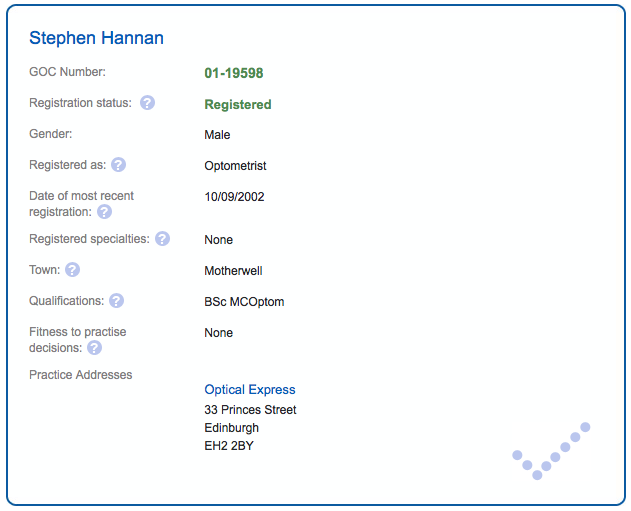Select the Stephen Hannan name heading

pos(97,38)
